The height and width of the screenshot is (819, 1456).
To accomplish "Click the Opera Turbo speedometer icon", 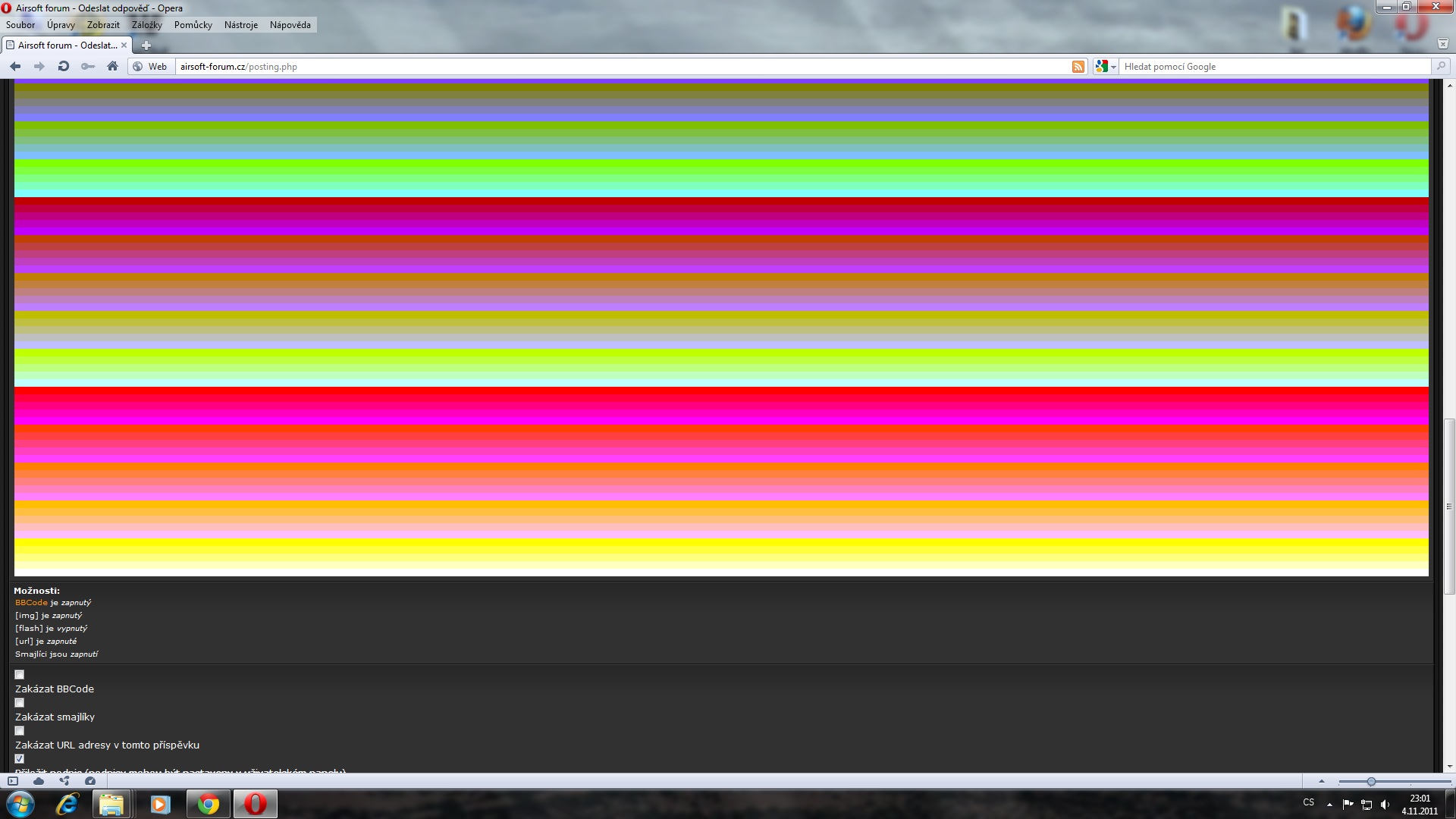I will coord(90,781).
